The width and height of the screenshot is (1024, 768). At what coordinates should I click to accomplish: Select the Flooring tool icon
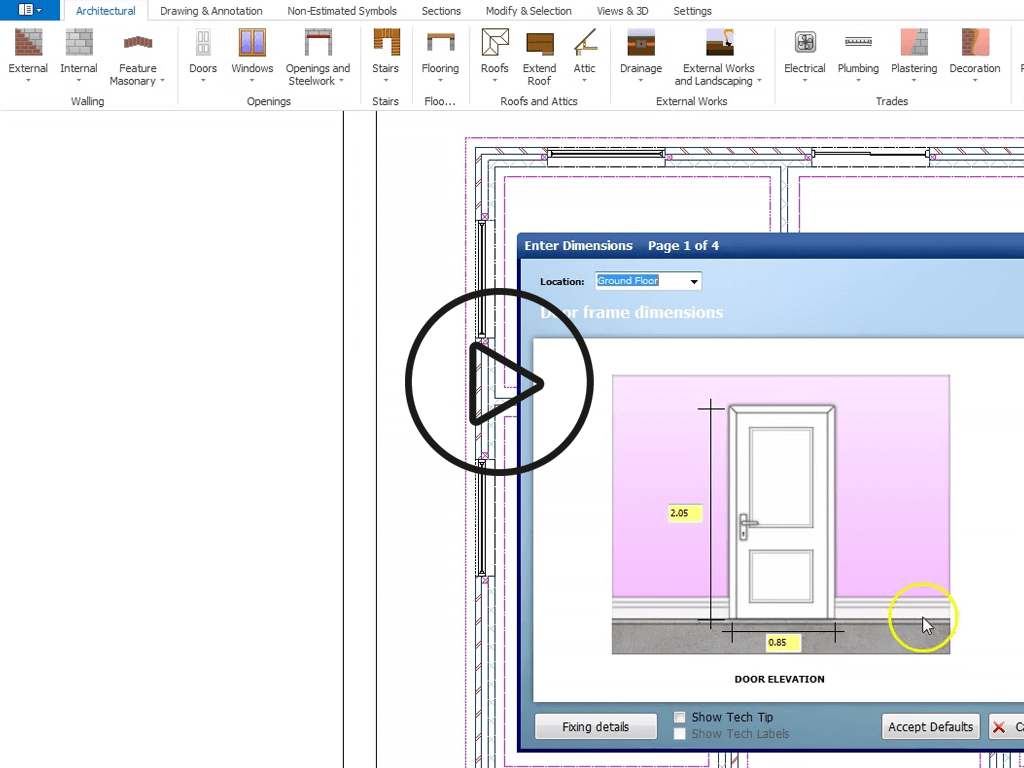[x=440, y=43]
